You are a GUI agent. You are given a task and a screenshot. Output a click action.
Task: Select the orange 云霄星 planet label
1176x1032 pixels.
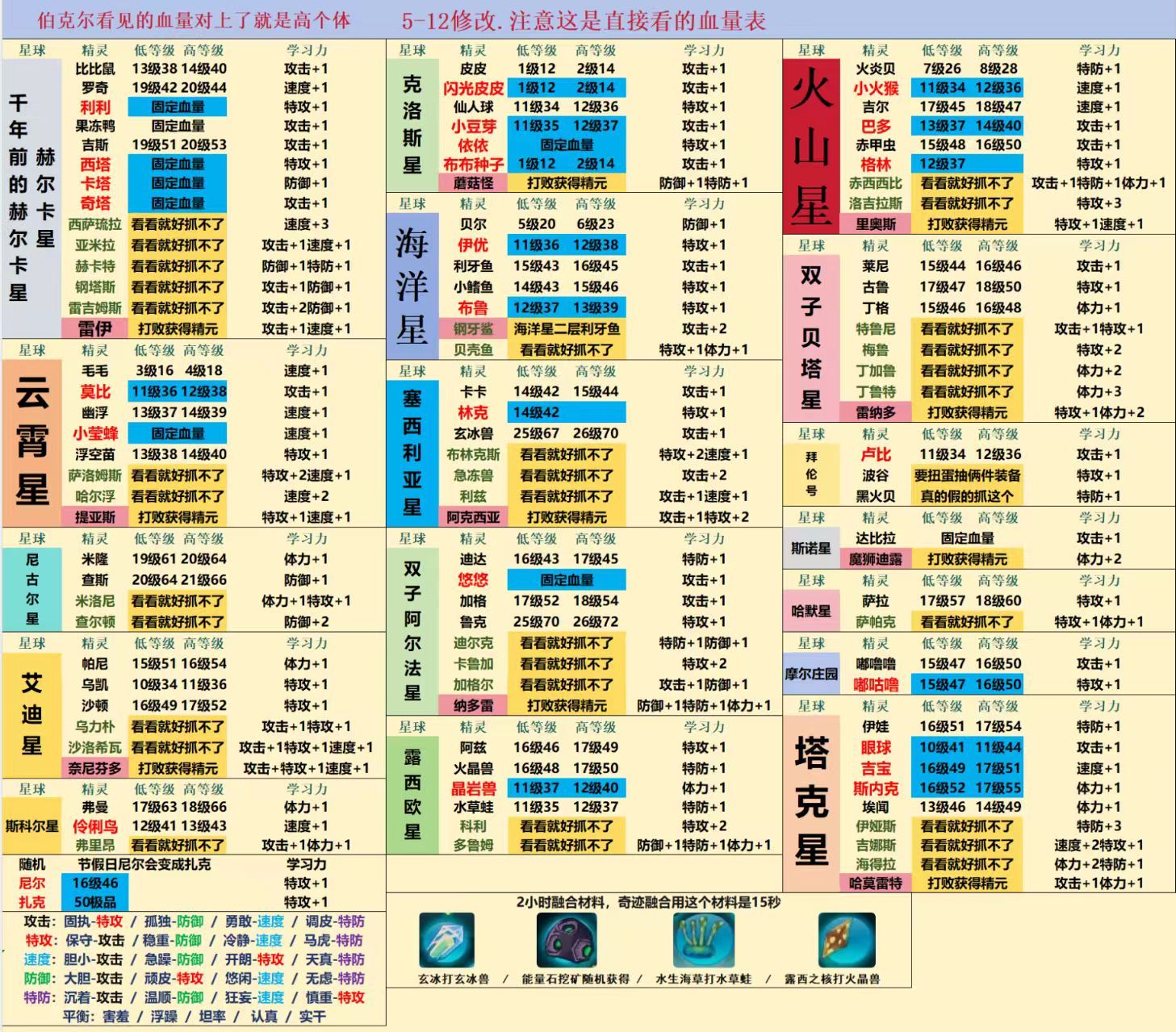[x=33, y=442]
